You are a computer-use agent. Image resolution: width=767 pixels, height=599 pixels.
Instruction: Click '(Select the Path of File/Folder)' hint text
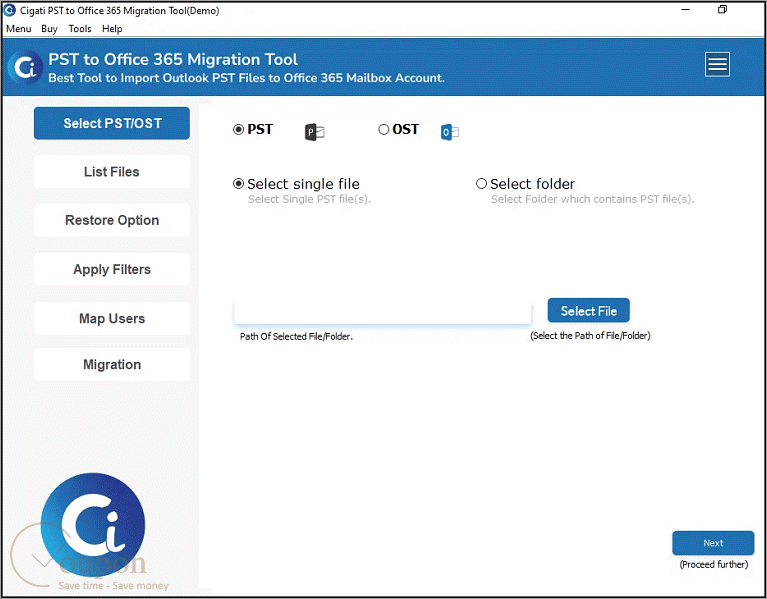(590, 335)
